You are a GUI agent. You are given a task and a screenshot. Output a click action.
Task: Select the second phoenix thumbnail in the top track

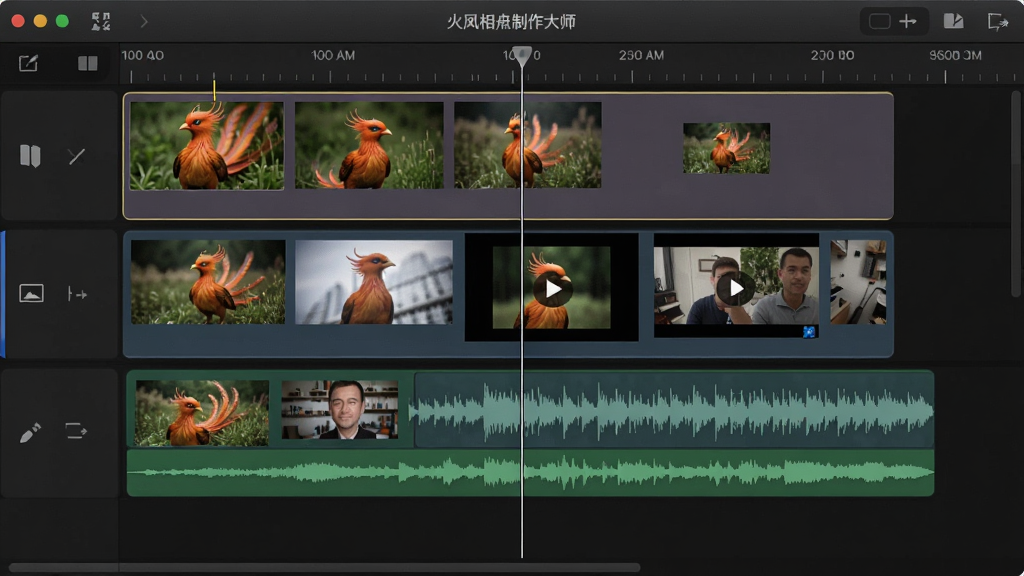(x=369, y=145)
